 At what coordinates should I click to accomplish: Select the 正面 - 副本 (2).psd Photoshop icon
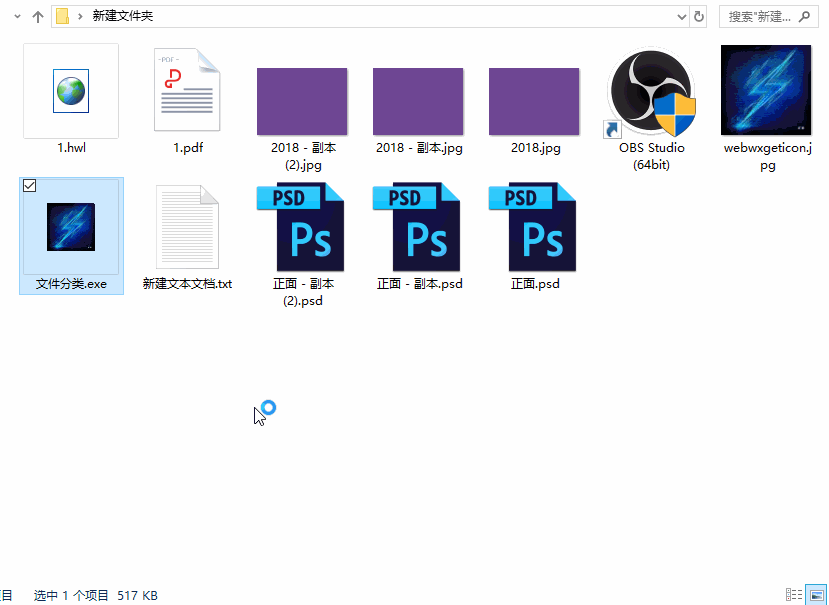301,227
